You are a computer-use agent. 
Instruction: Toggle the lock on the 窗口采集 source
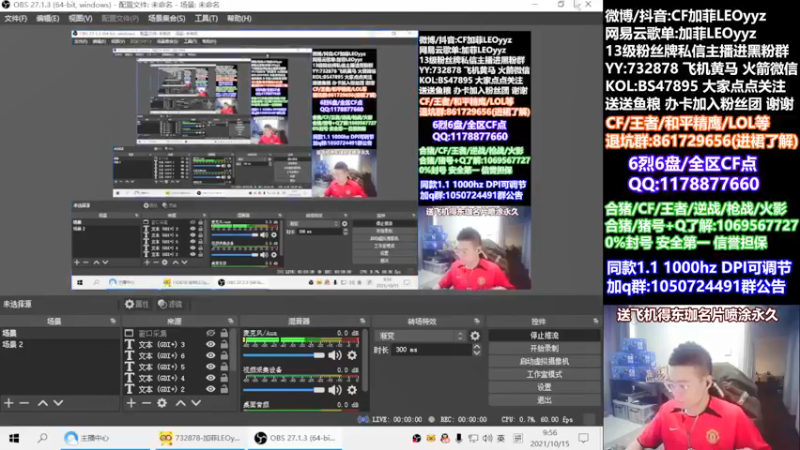point(224,333)
